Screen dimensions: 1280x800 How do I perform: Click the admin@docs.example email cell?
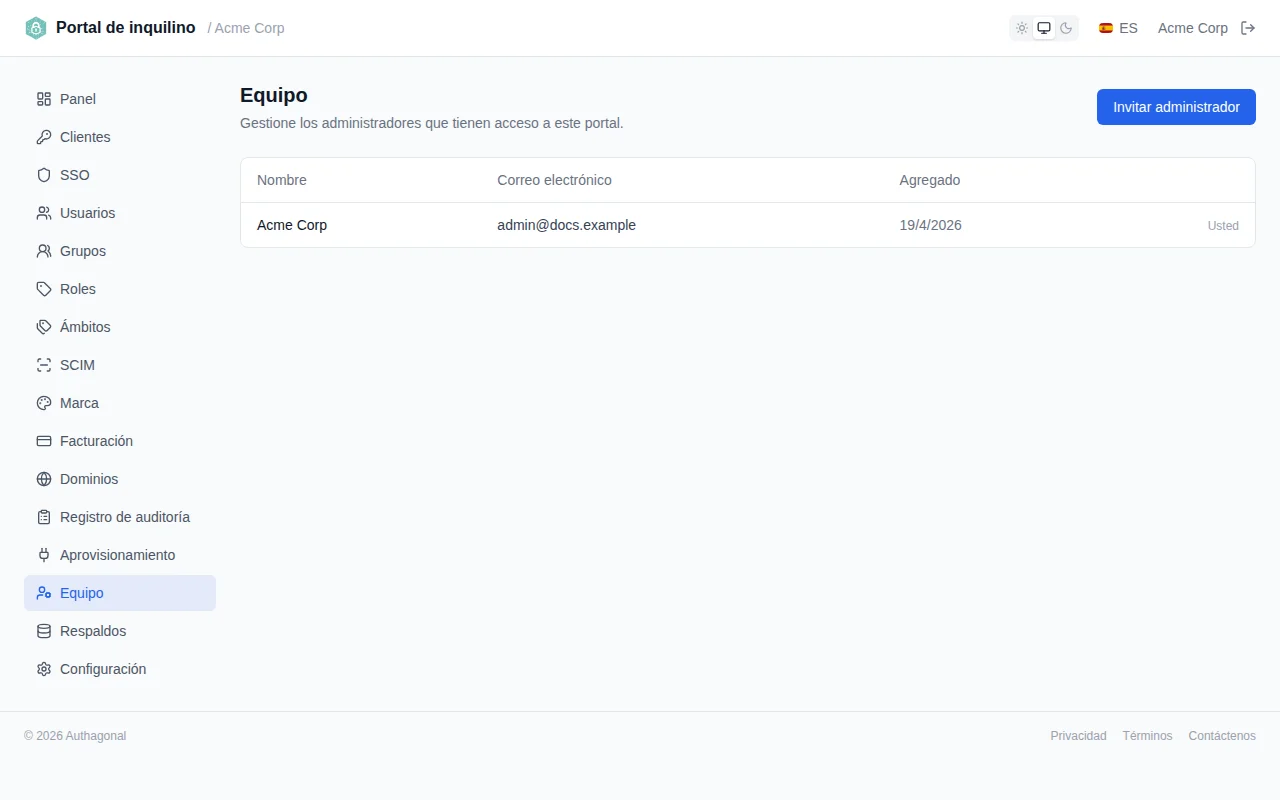[566, 225]
